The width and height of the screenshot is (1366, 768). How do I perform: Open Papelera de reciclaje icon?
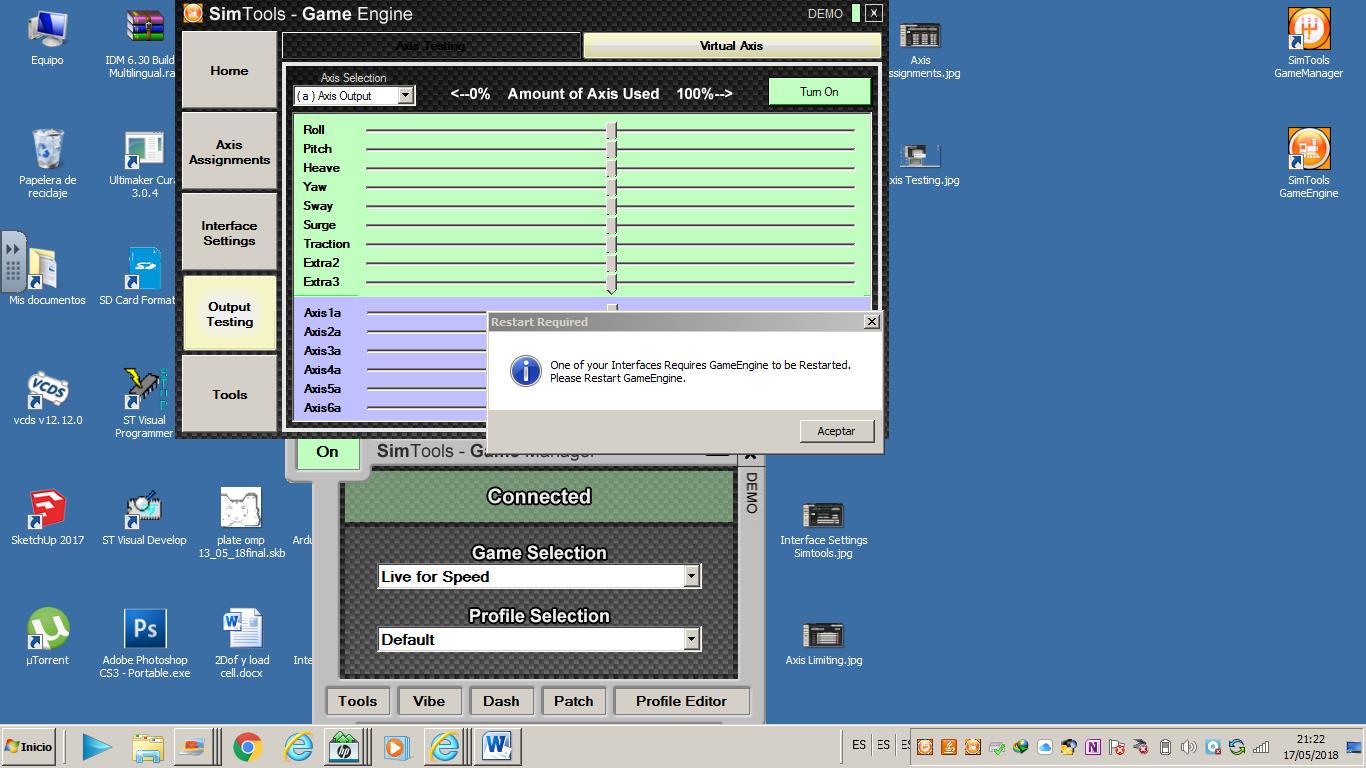(x=47, y=150)
